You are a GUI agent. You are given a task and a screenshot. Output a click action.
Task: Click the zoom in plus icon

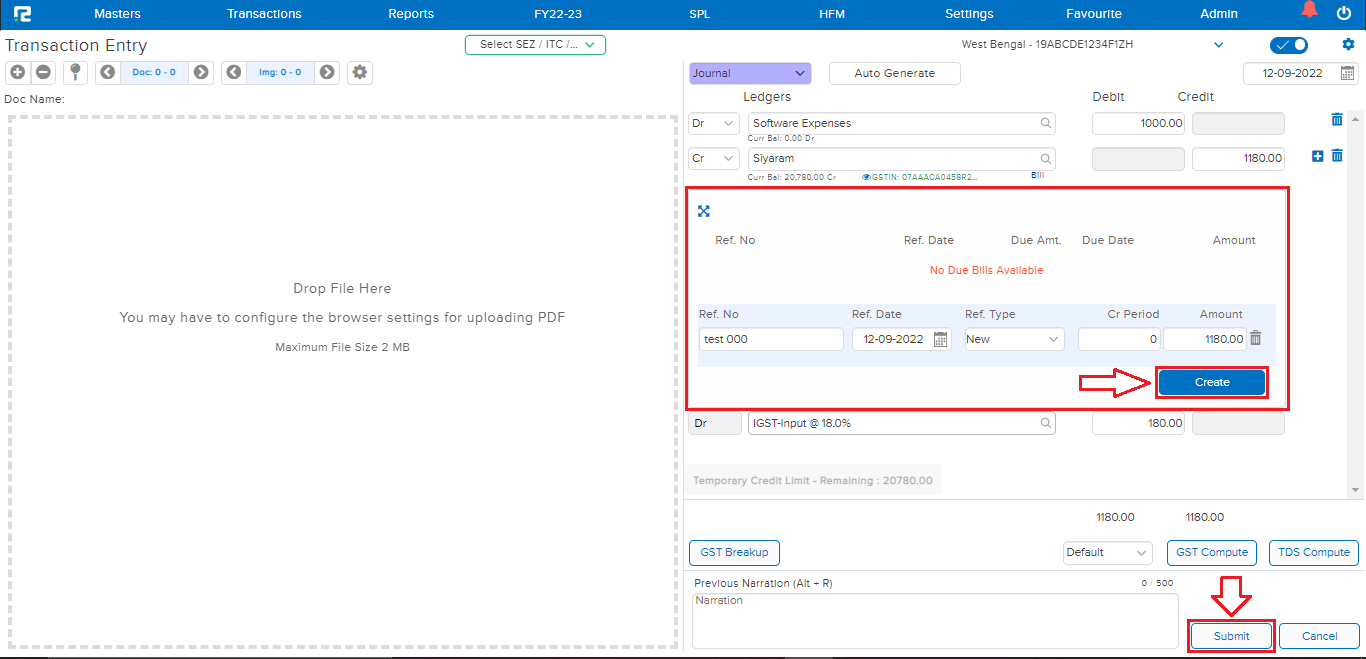point(18,72)
